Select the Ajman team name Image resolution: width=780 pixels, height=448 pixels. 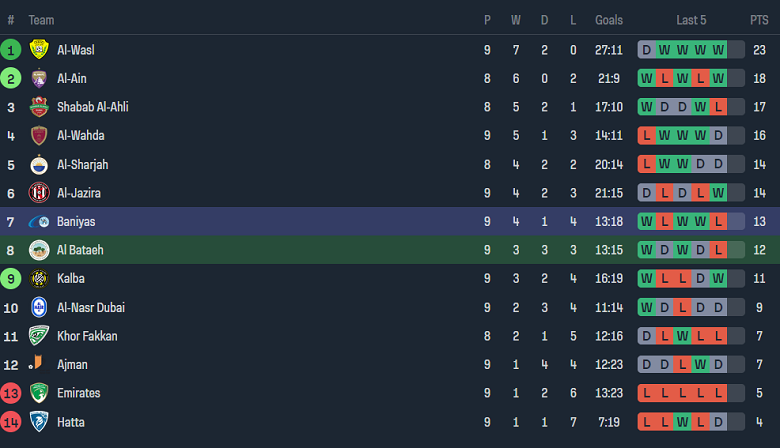click(x=72, y=365)
